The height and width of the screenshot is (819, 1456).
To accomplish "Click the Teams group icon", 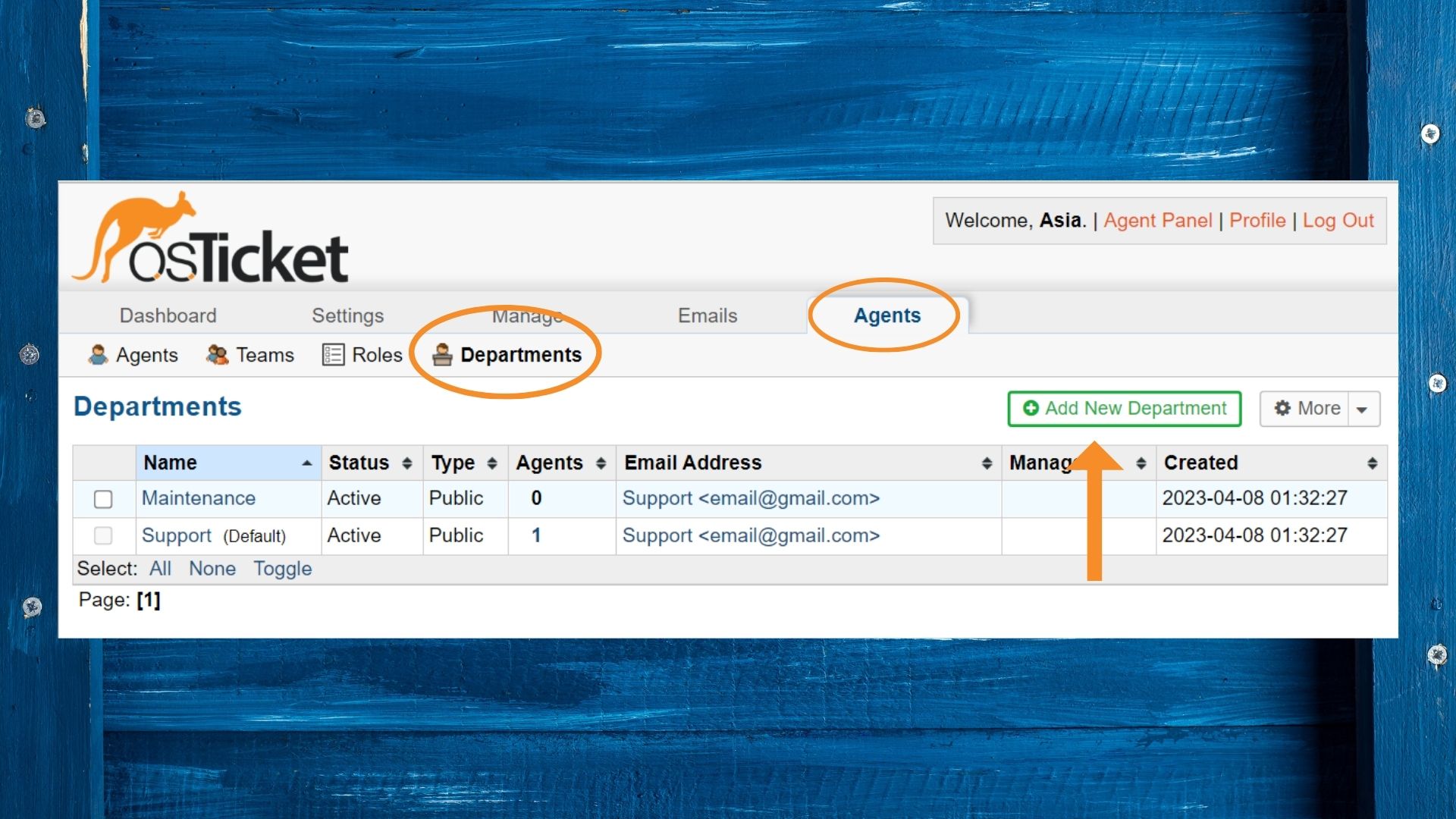I will 218,355.
